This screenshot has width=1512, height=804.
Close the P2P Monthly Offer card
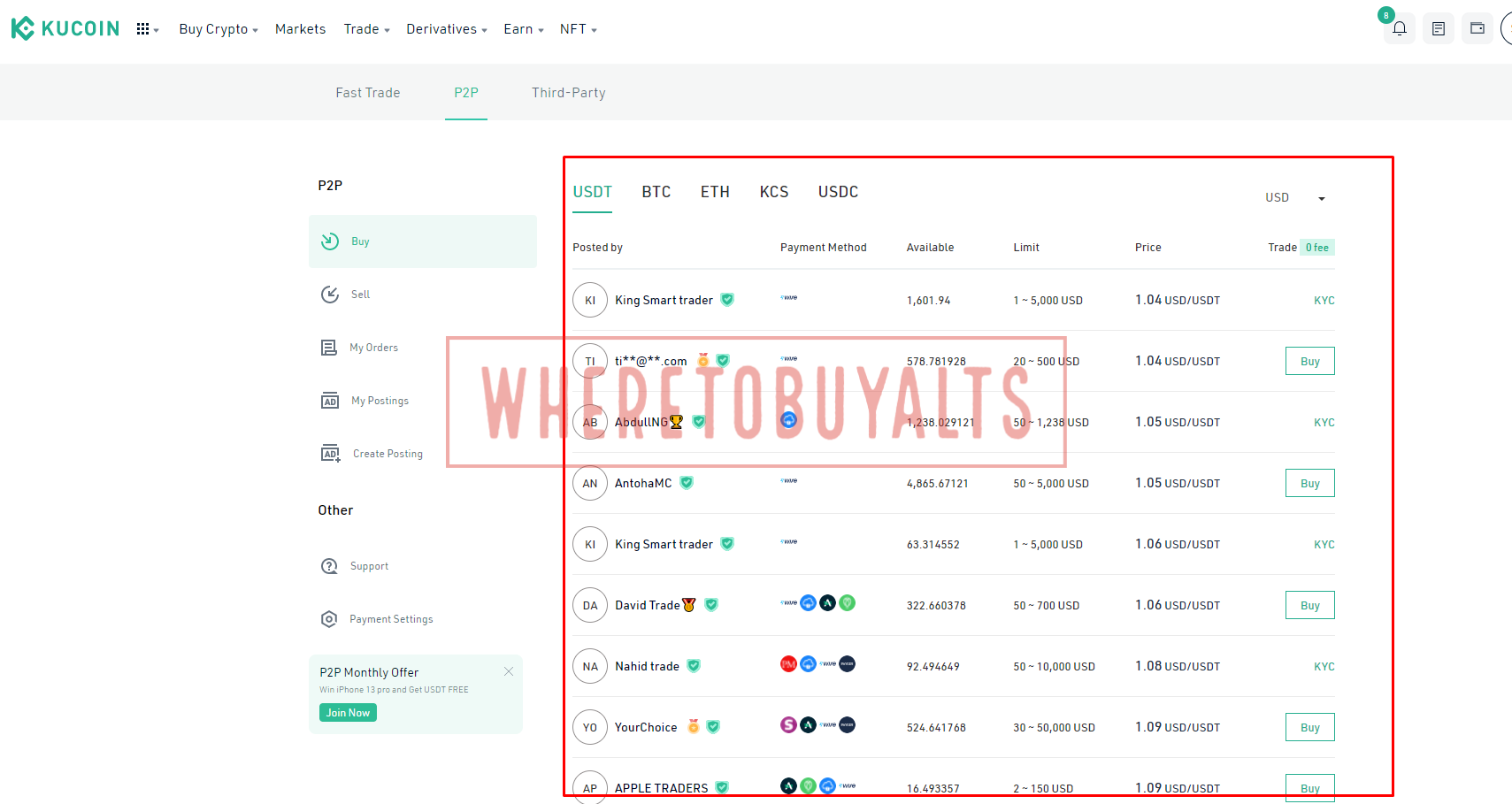tap(509, 671)
